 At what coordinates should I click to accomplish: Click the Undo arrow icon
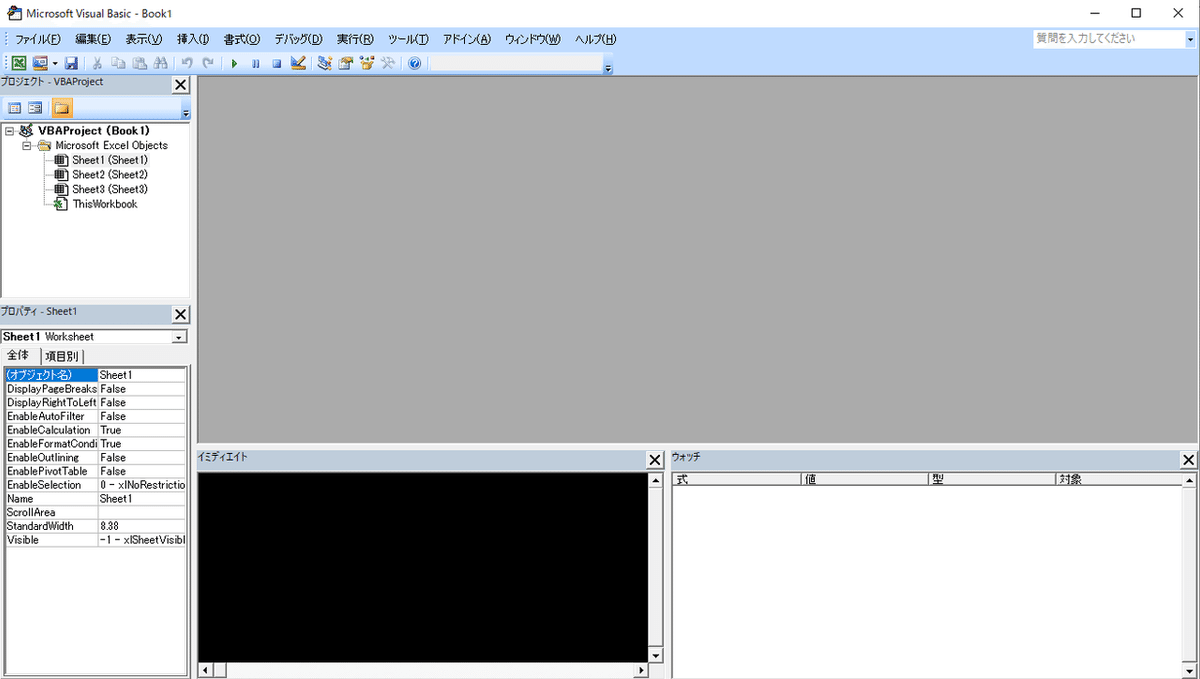(187, 63)
